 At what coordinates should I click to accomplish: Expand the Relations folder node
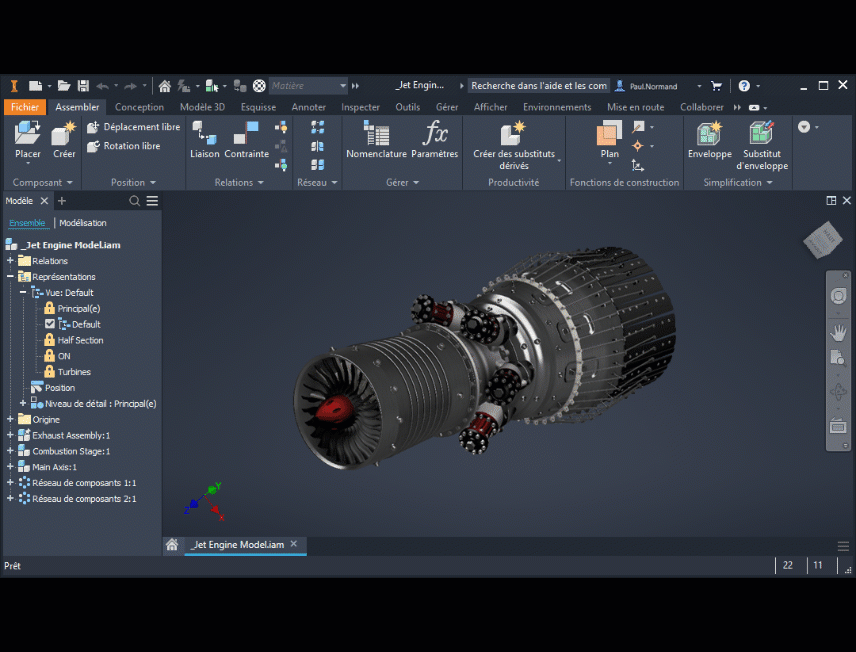tap(10, 261)
